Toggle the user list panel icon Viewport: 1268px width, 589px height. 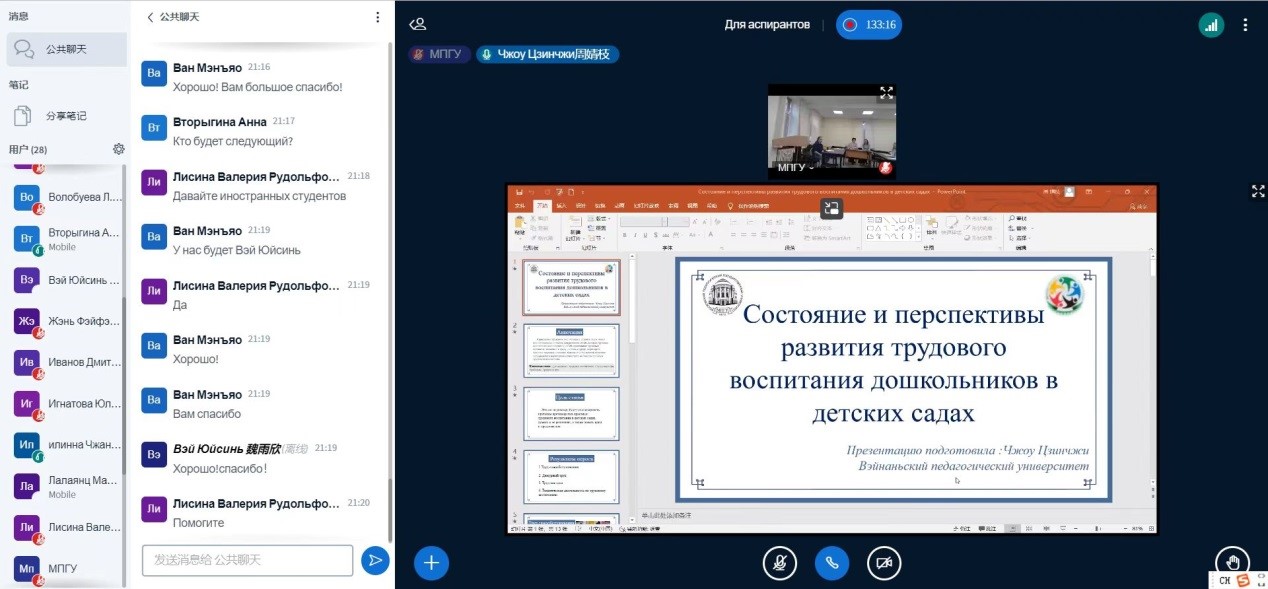[x=418, y=25]
